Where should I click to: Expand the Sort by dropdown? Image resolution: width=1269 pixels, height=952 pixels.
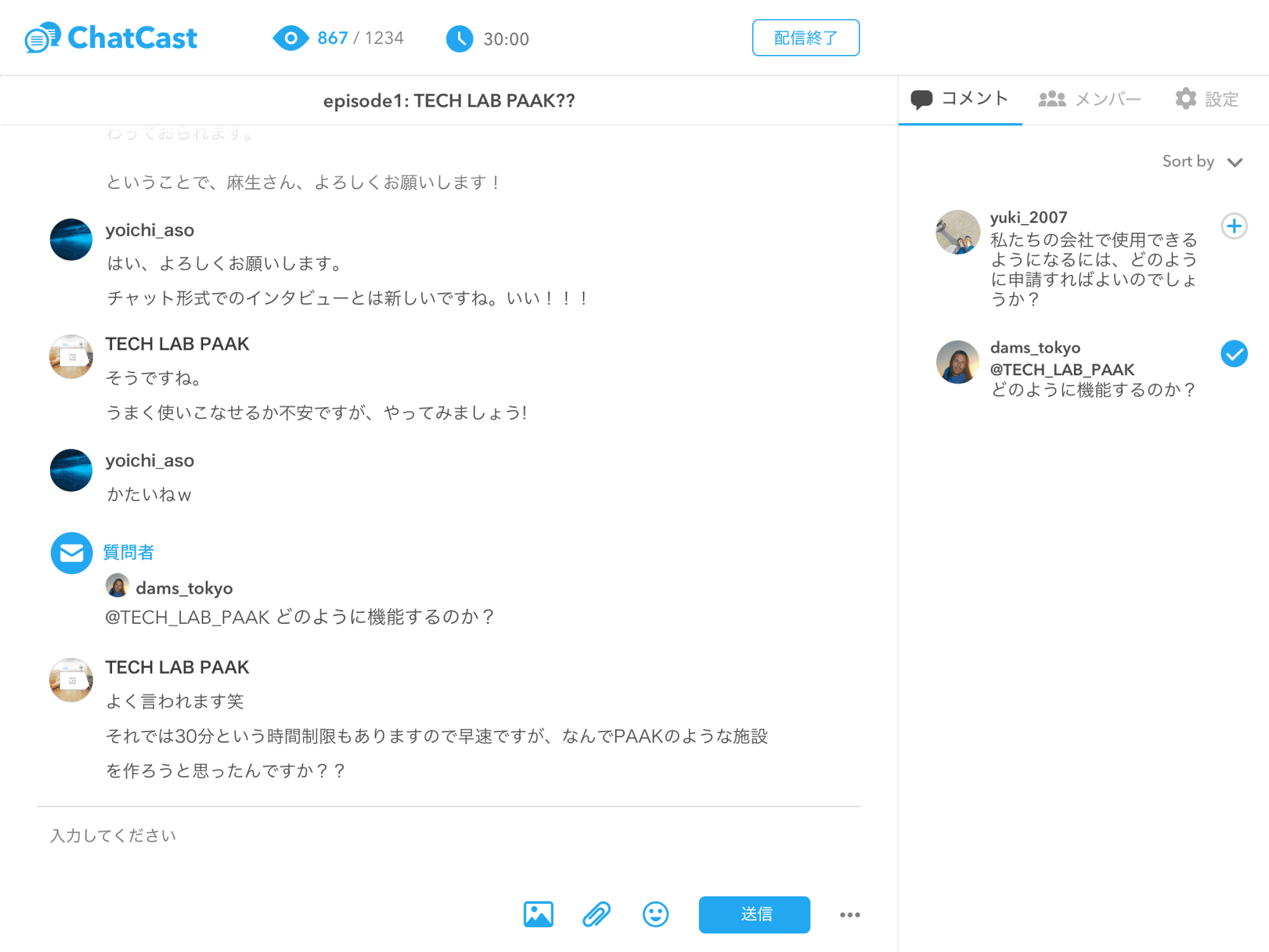[1202, 162]
